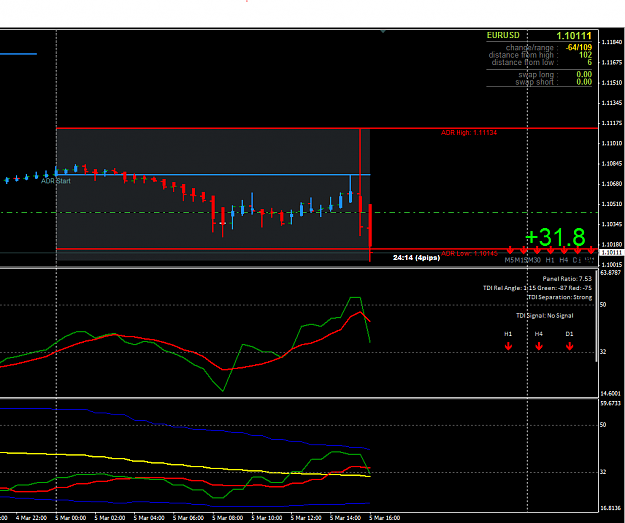Screen dimensions: 625x523
Task: Click the swap long label
Action: (x=539, y=75)
